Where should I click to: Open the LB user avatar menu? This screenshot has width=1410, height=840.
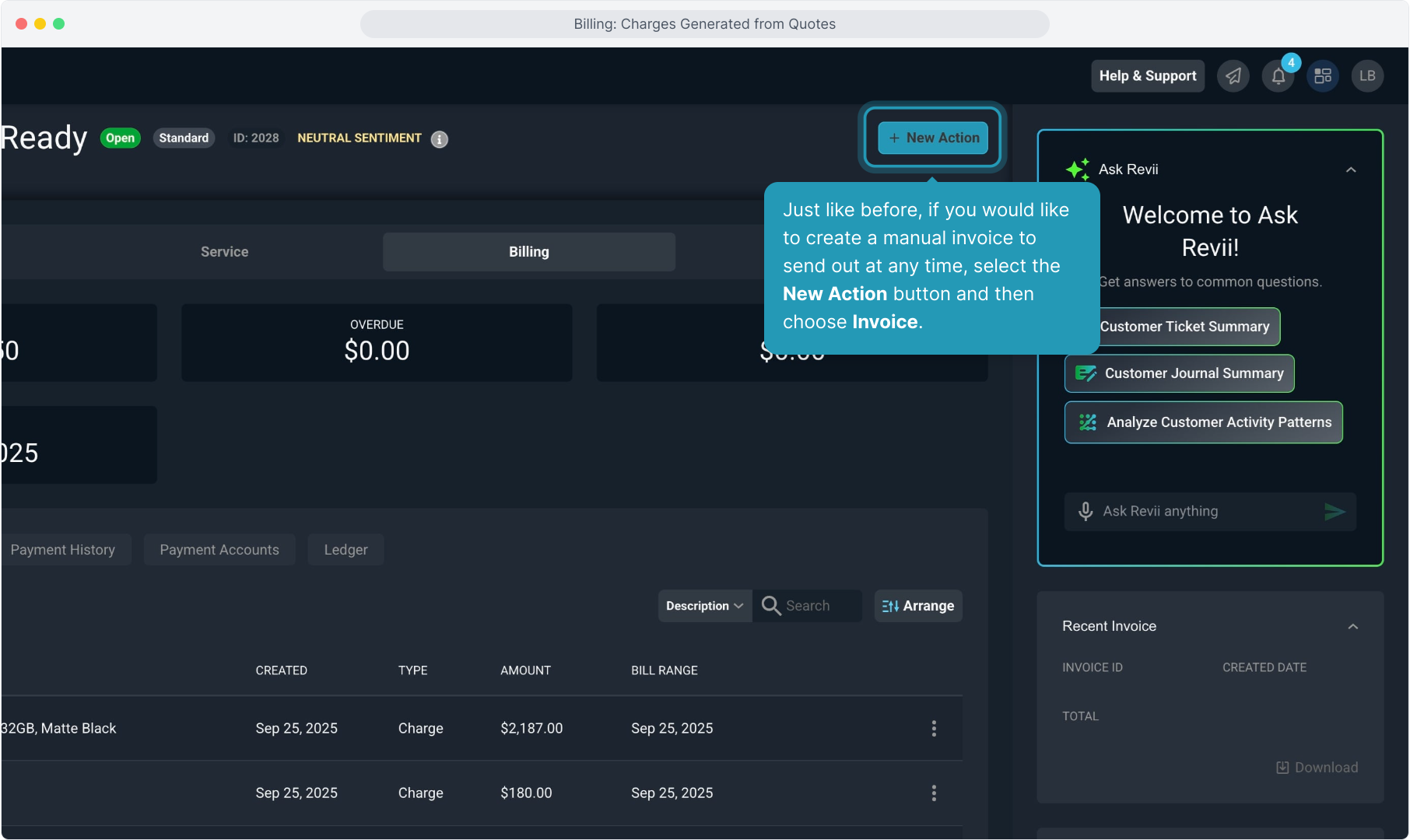click(x=1367, y=76)
